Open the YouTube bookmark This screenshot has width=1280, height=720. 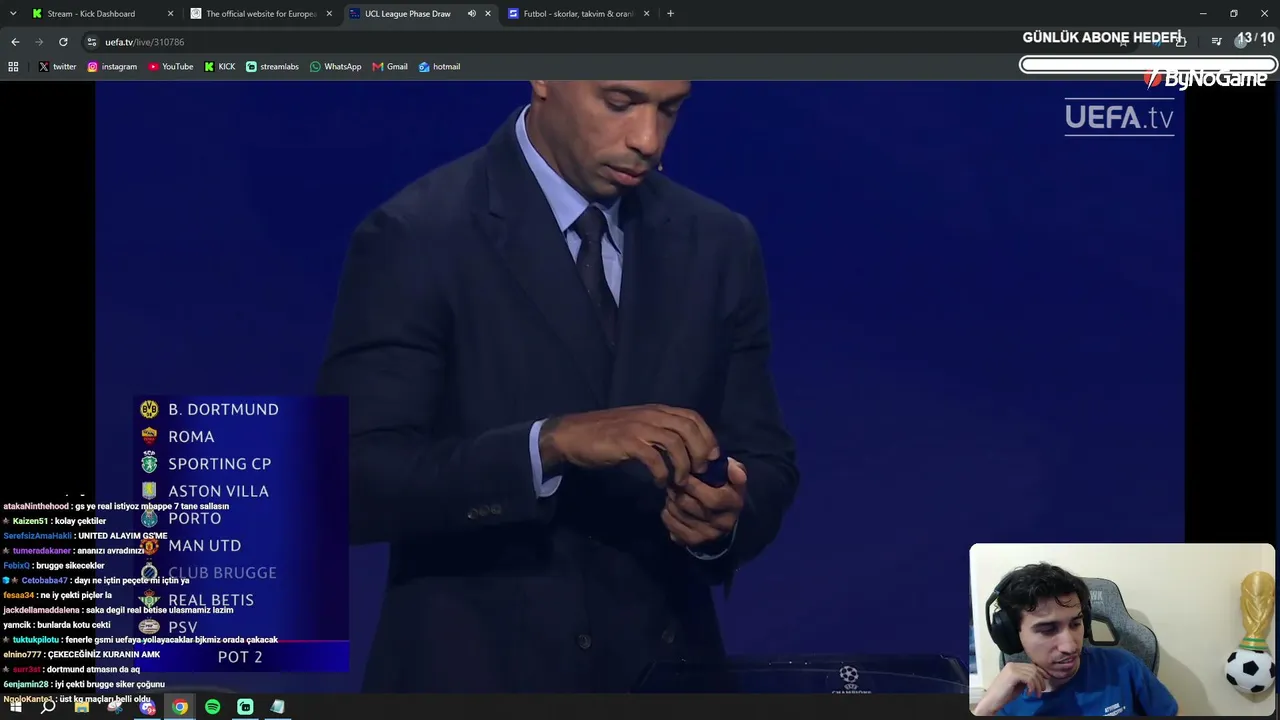[171, 67]
